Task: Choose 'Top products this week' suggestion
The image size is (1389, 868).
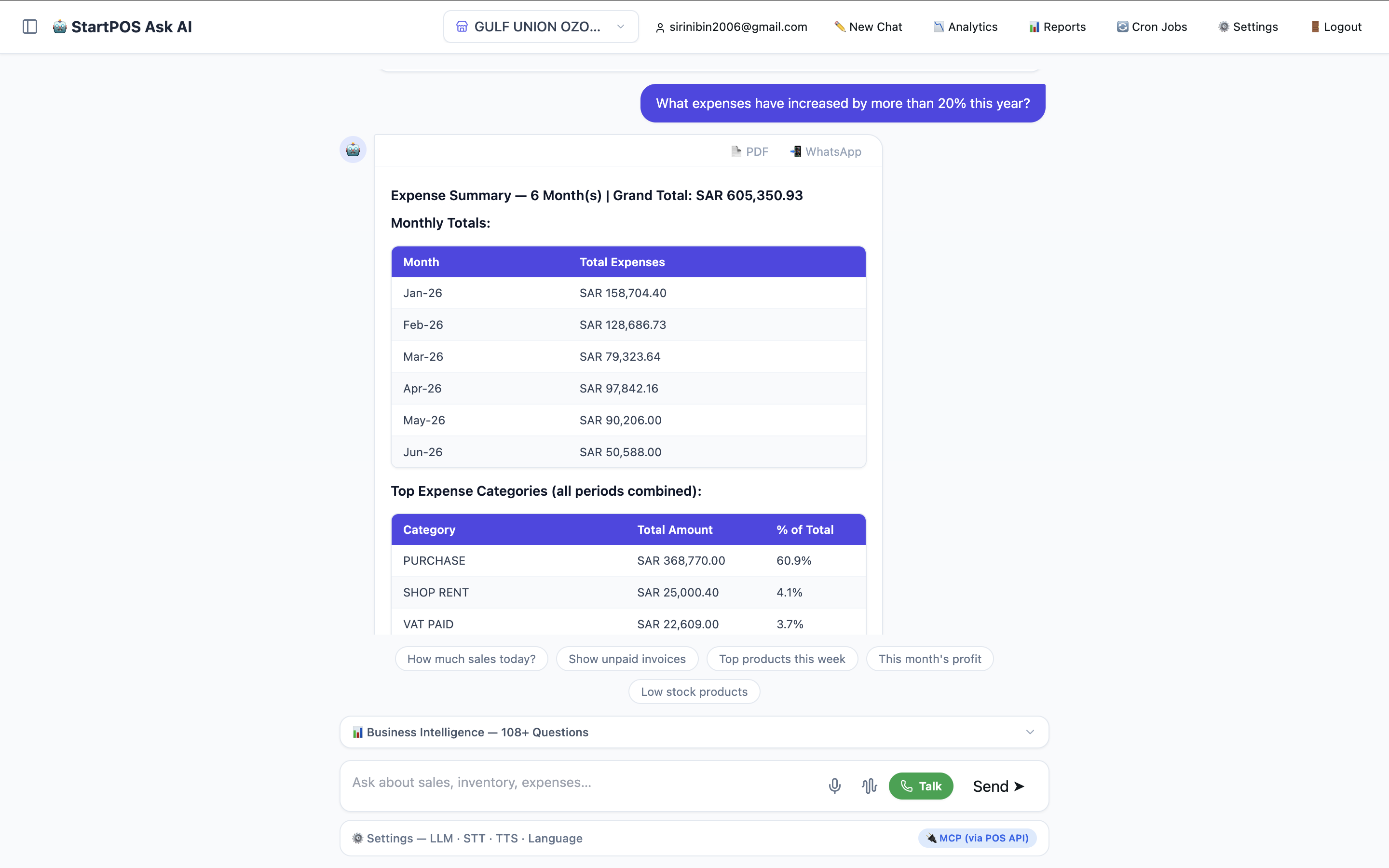Action: click(782, 659)
